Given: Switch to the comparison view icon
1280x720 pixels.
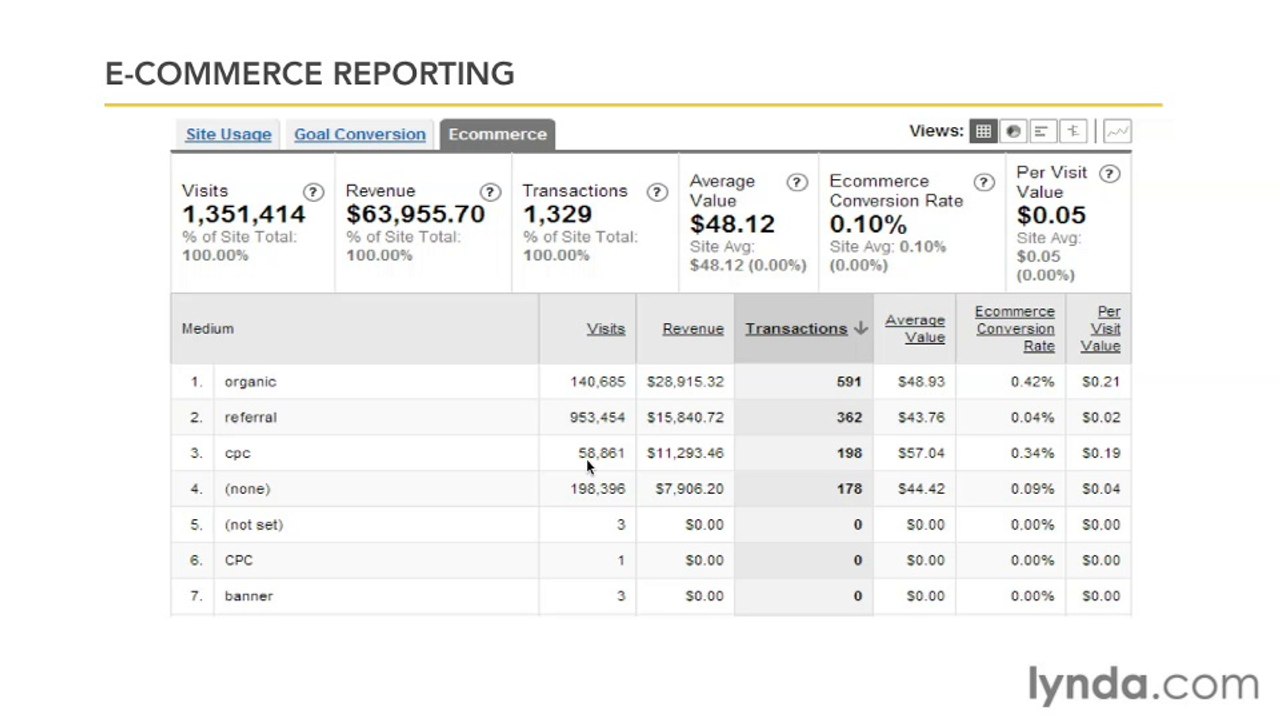Looking at the screenshot, I should tap(1073, 131).
